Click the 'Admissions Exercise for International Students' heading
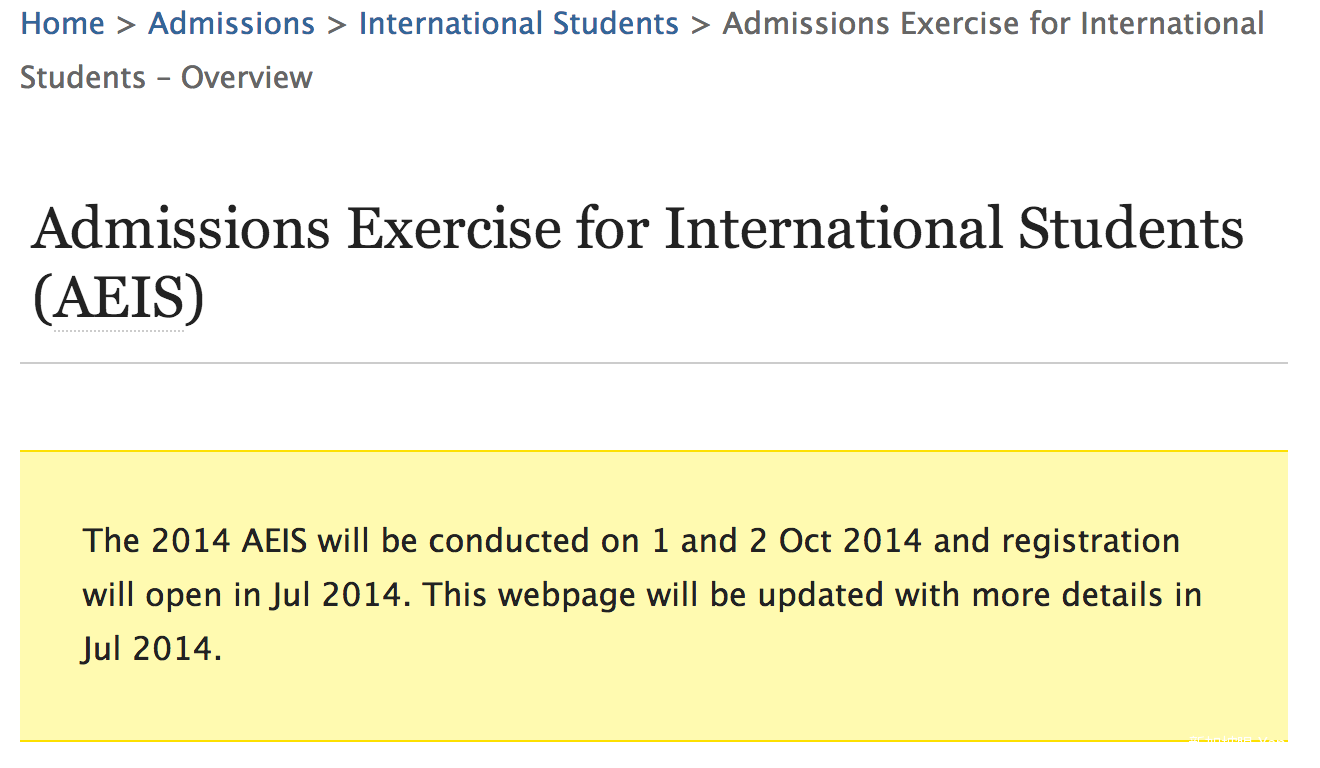This screenshot has width=1320, height=768. 637,228
